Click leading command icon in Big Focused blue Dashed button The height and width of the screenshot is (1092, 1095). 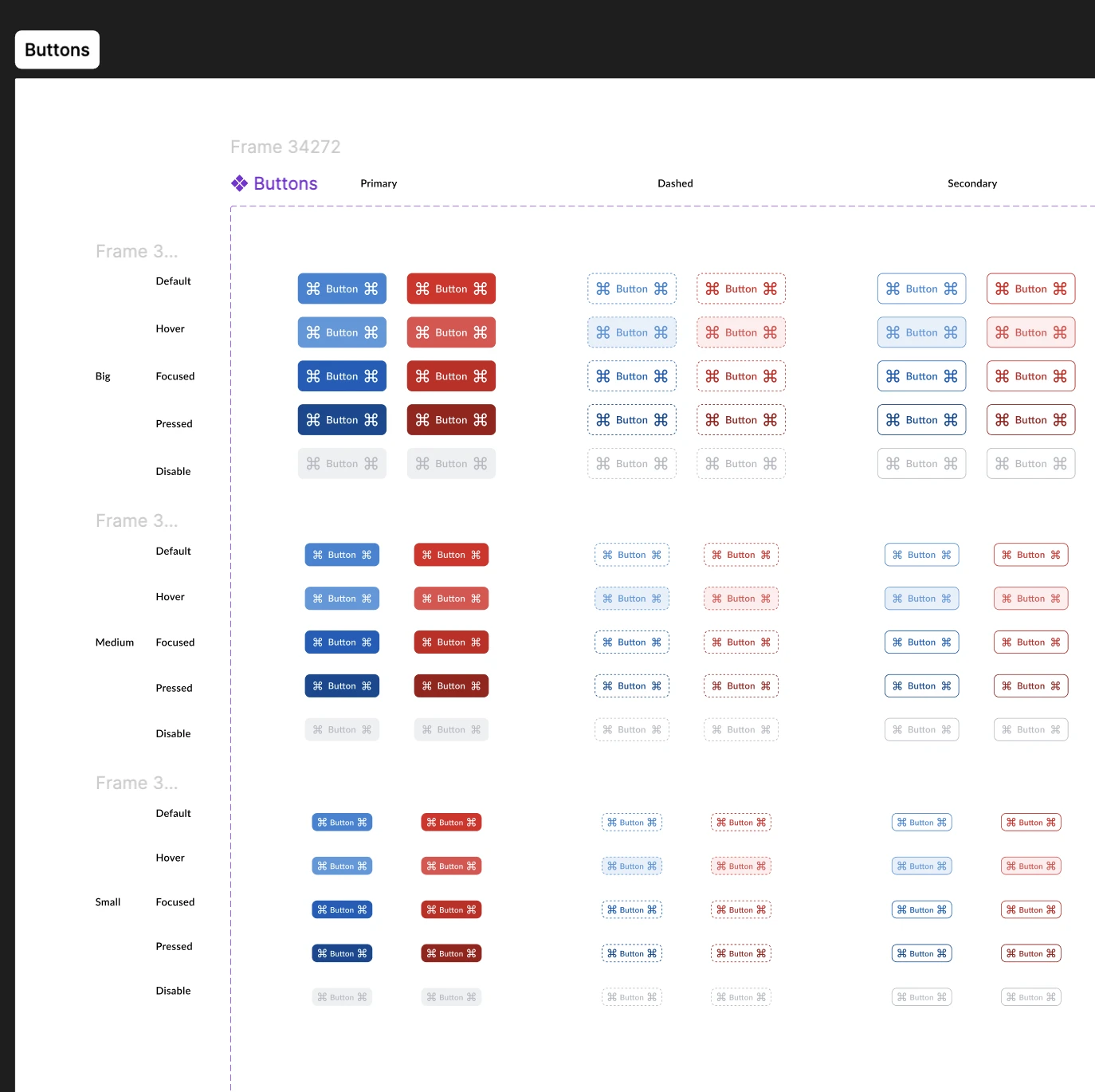(603, 376)
